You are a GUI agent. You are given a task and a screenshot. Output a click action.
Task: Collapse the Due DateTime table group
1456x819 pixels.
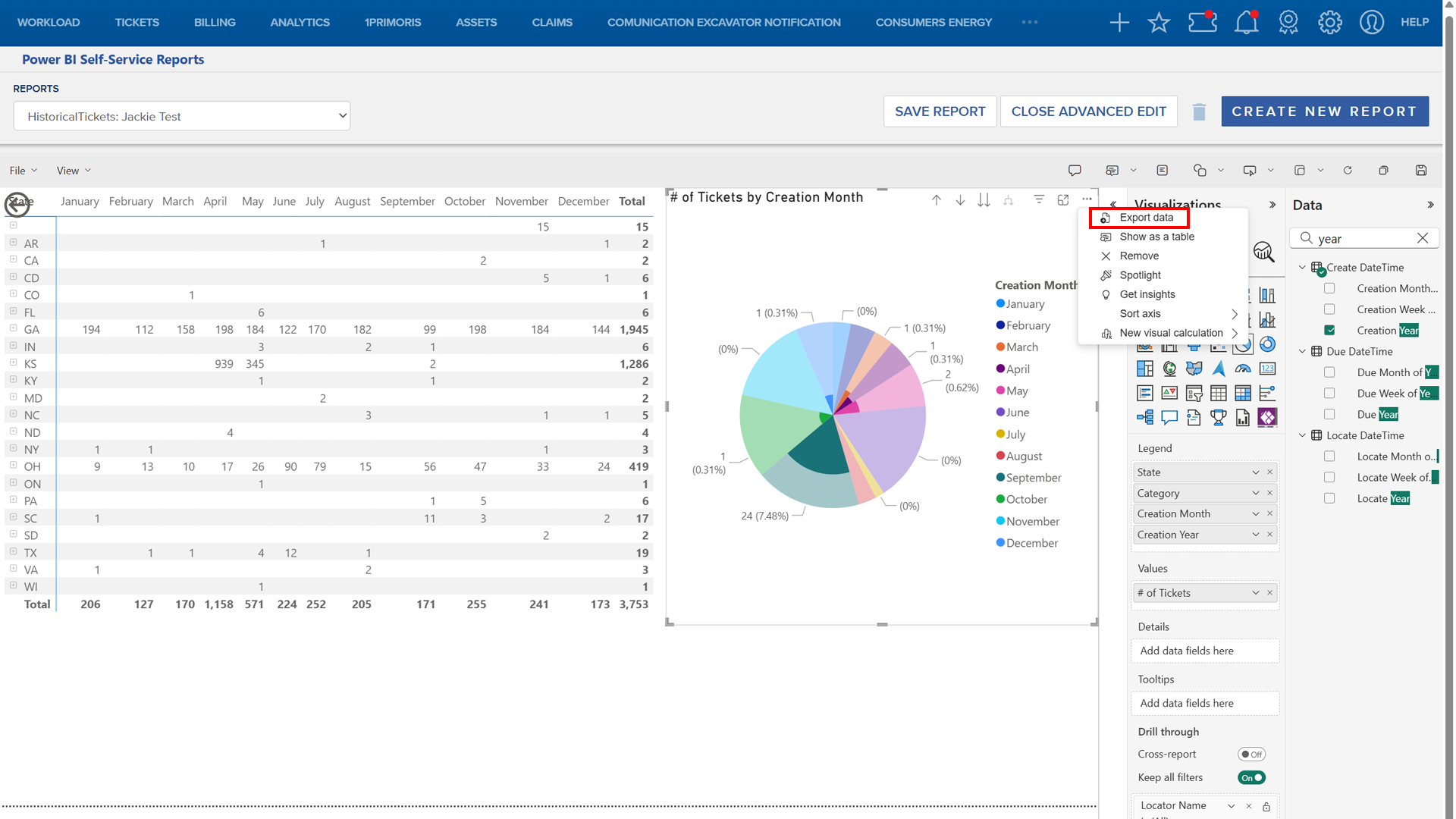click(x=1302, y=352)
